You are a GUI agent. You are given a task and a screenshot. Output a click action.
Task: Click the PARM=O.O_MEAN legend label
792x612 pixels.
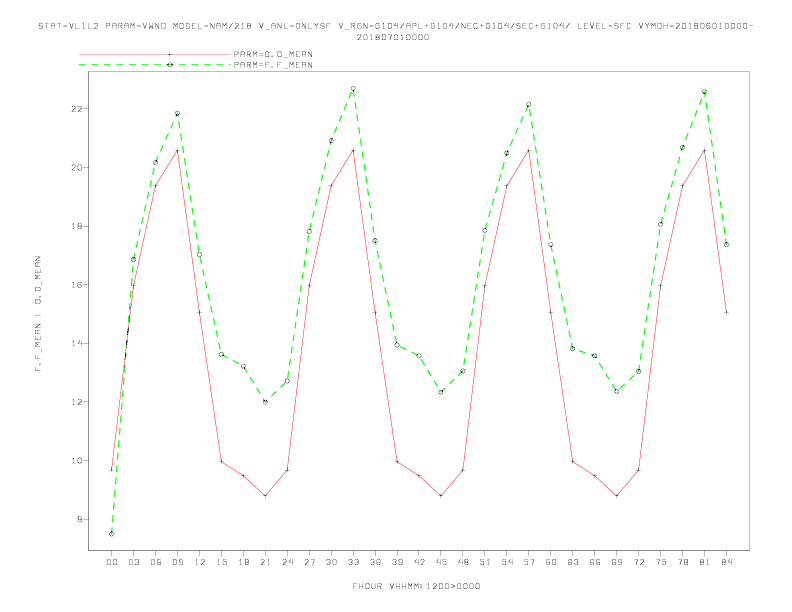pos(273,54)
